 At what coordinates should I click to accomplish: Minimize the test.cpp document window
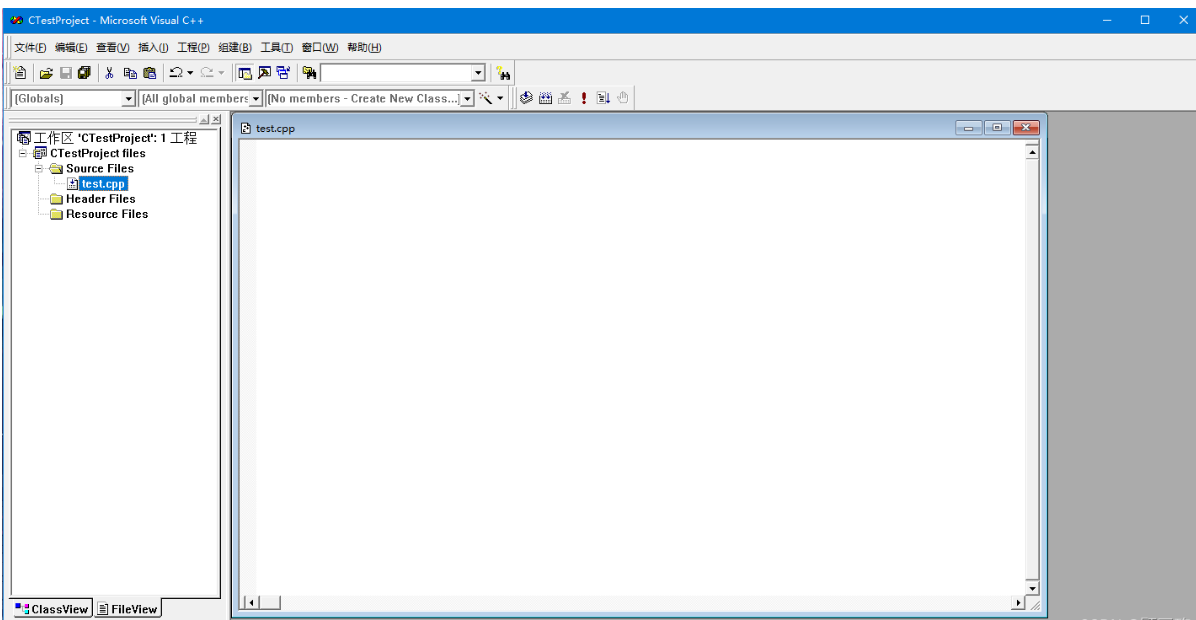click(x=969, y=128)
